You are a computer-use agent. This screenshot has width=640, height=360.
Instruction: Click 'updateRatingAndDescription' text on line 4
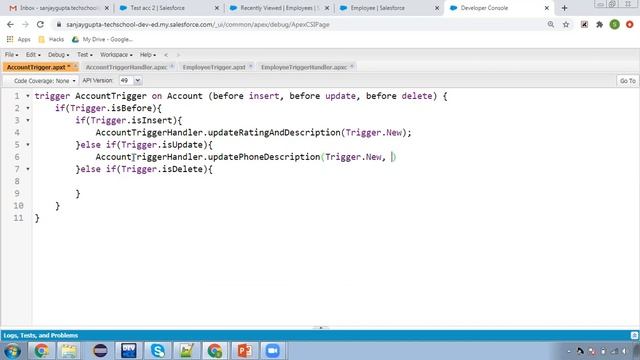(274, 132)
